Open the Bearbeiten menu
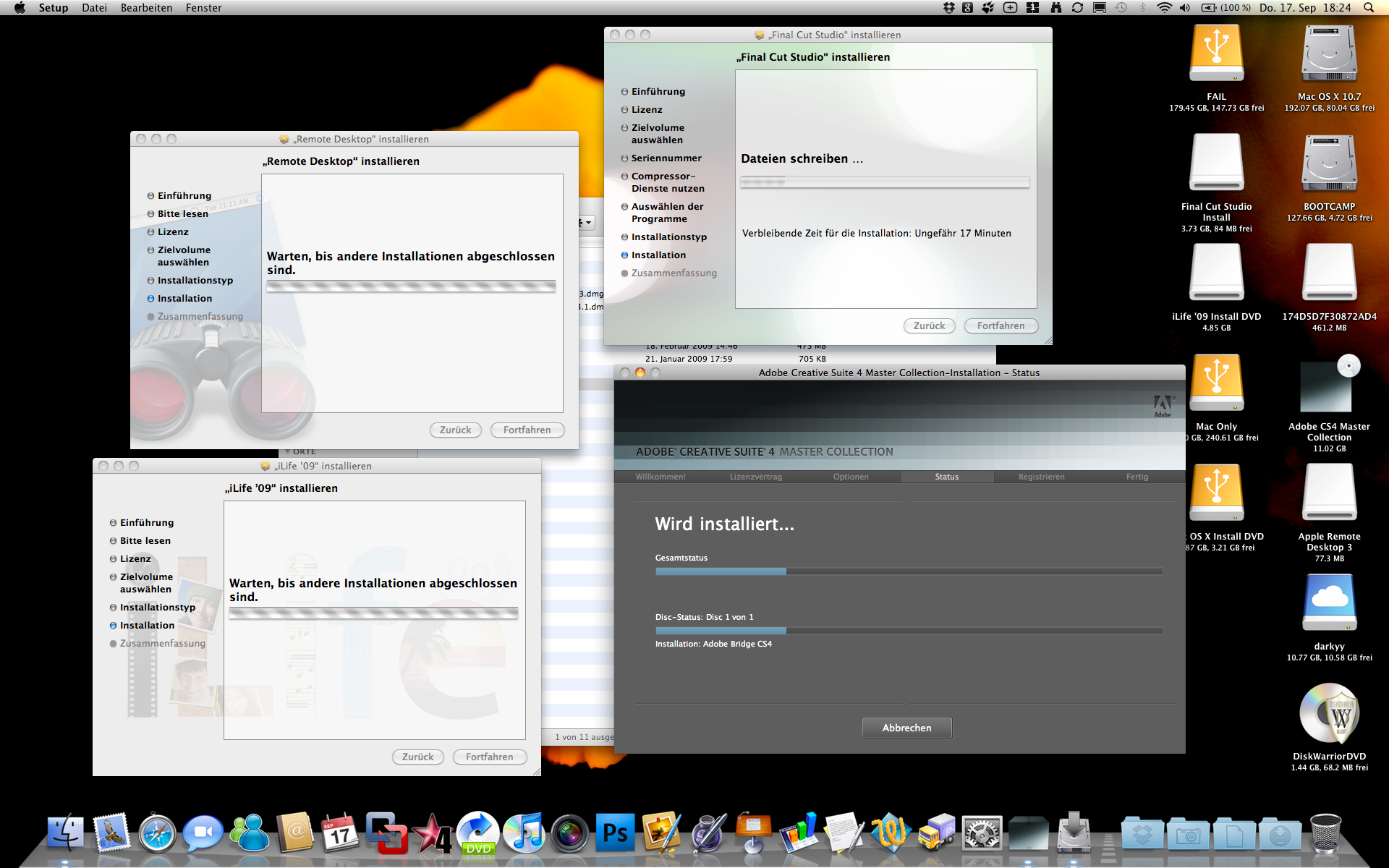Viewport: 1389px width, 868px height. [x=146, y=7]
